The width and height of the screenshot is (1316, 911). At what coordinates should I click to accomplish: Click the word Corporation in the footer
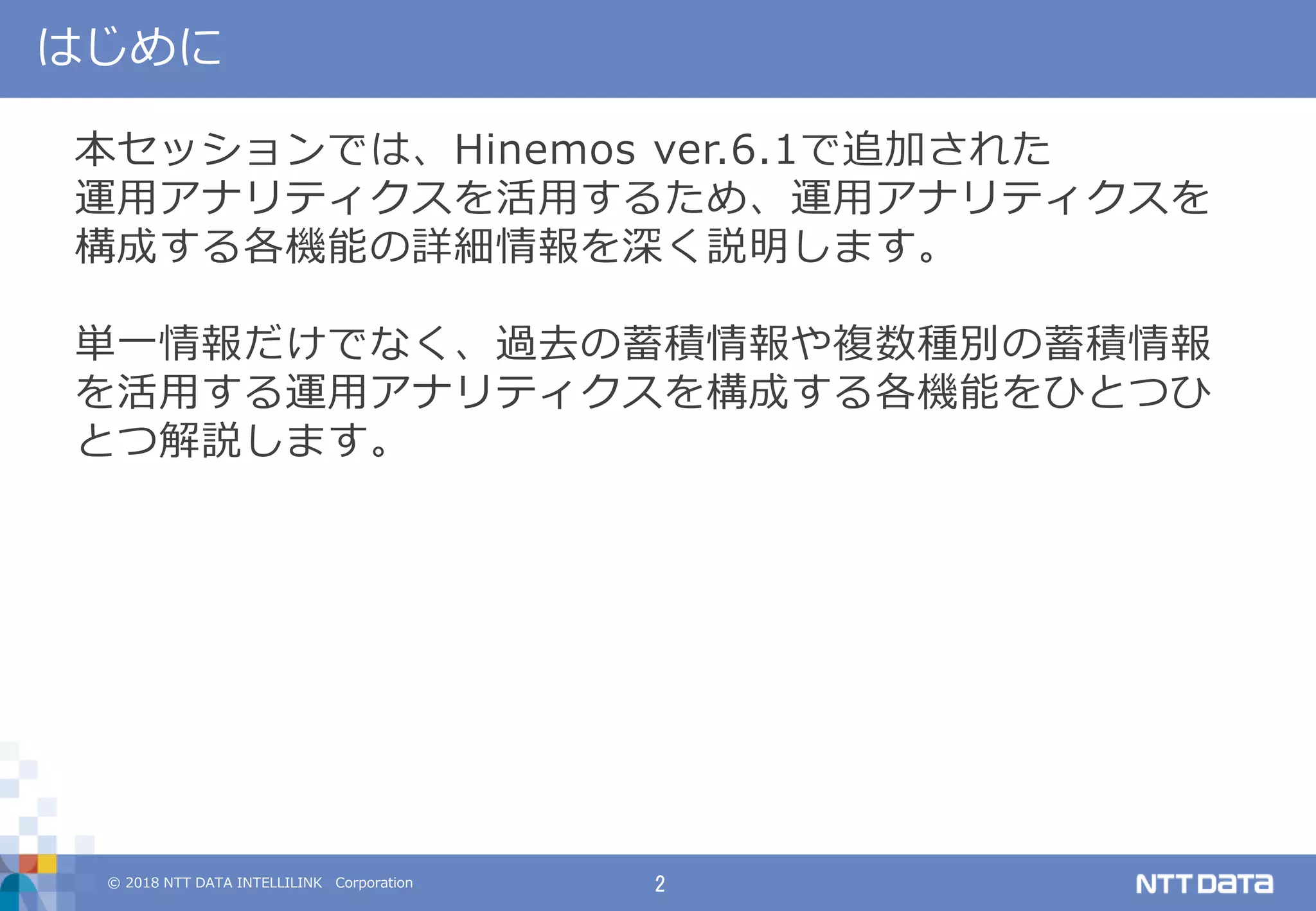(374, 883)
